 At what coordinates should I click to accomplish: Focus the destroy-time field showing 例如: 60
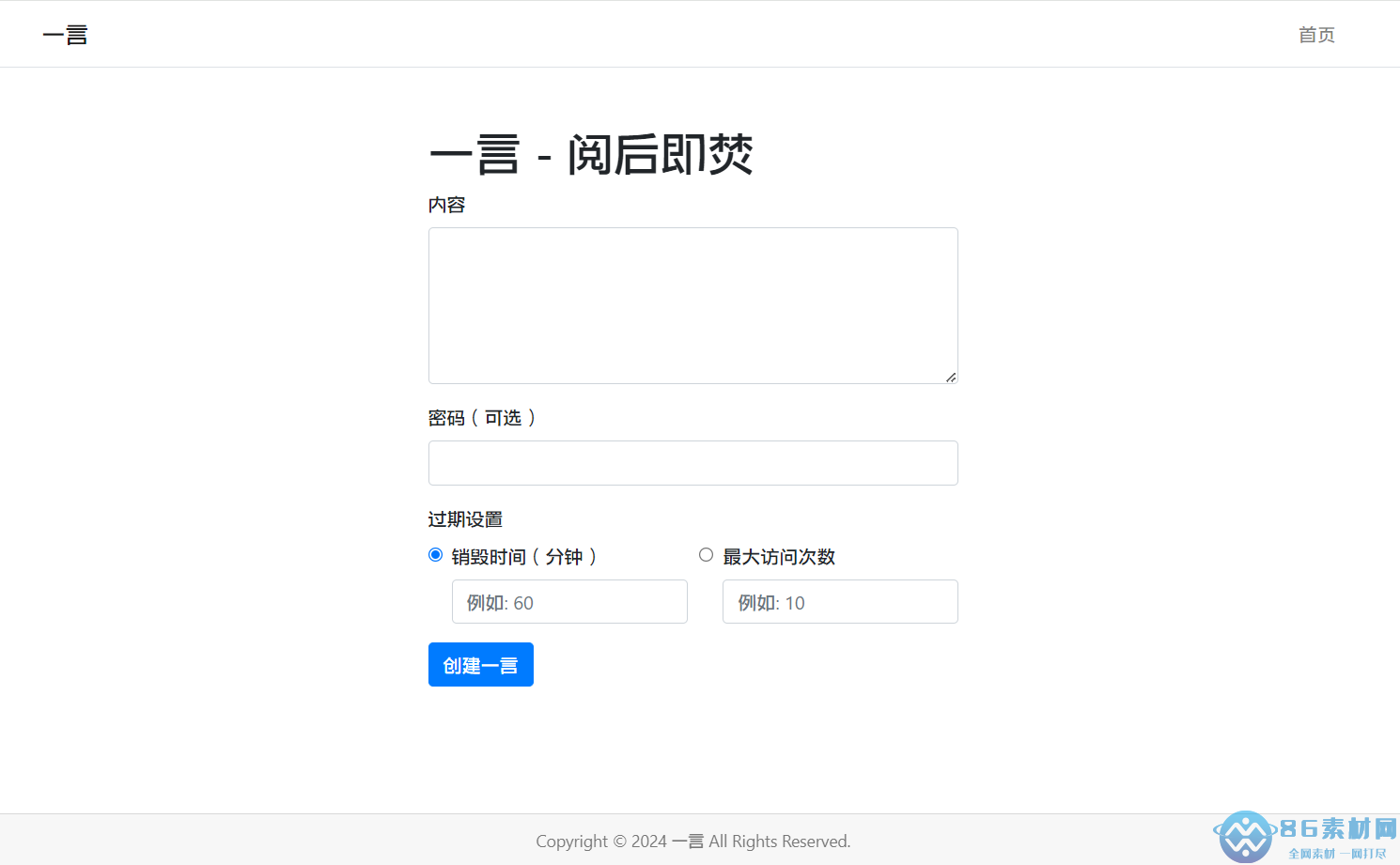pyautogui.click(x=569, y=601)
